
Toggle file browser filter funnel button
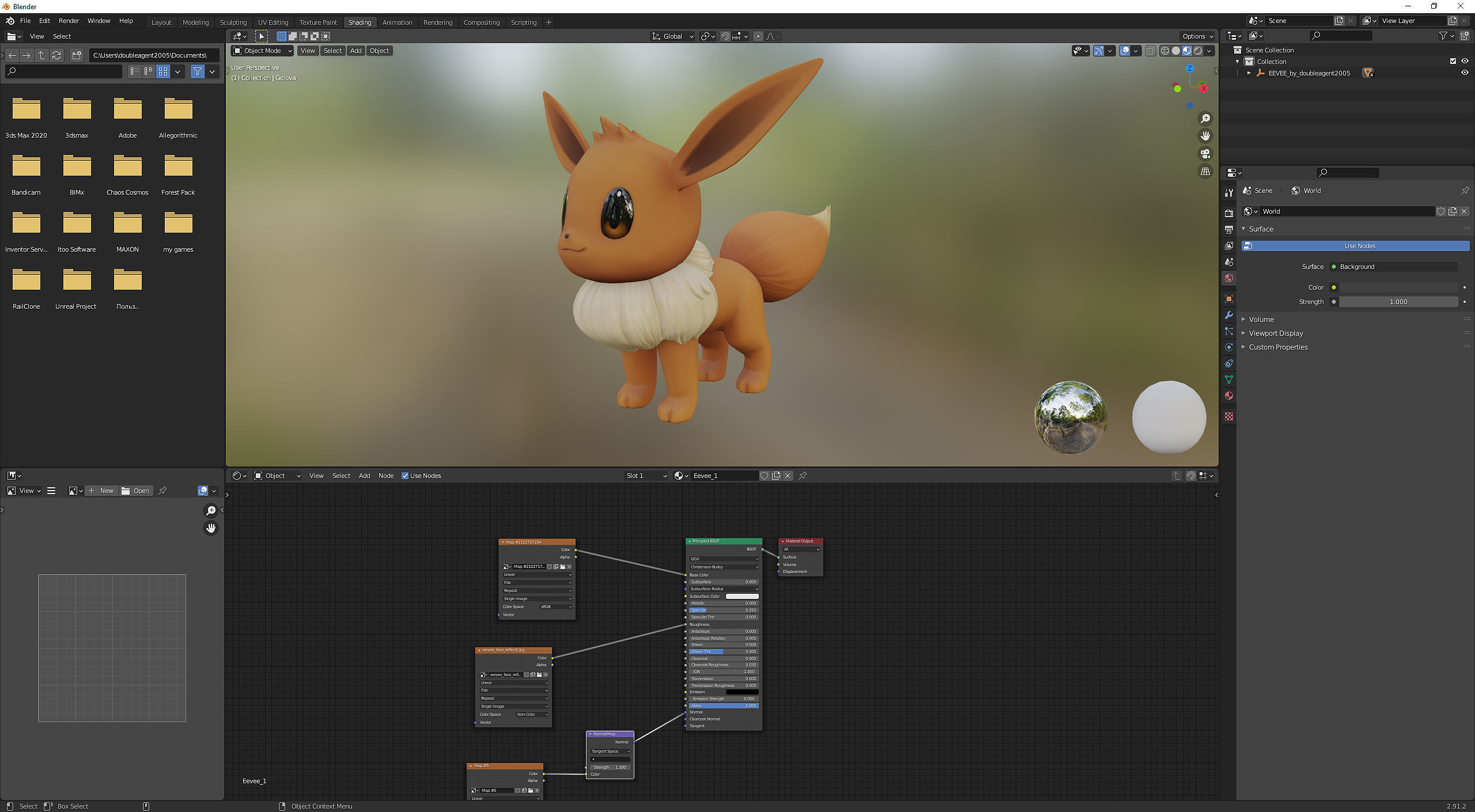[198, 71]
